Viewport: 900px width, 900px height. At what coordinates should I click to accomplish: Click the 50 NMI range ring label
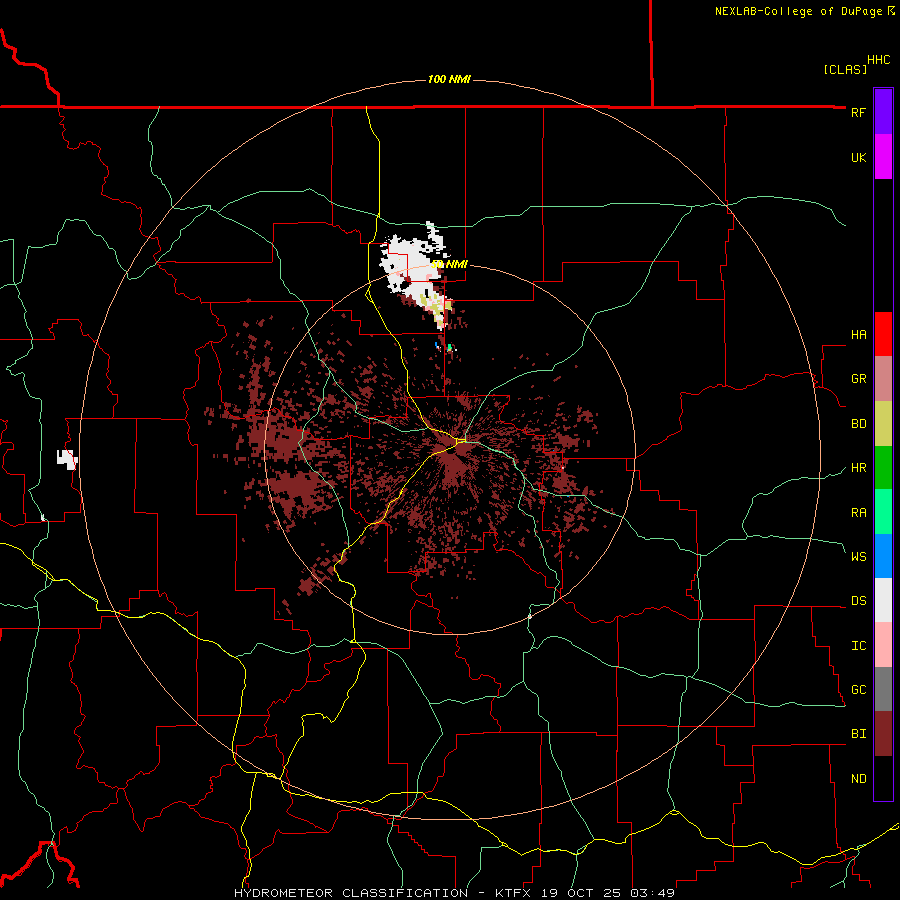[x=449, y=264]
